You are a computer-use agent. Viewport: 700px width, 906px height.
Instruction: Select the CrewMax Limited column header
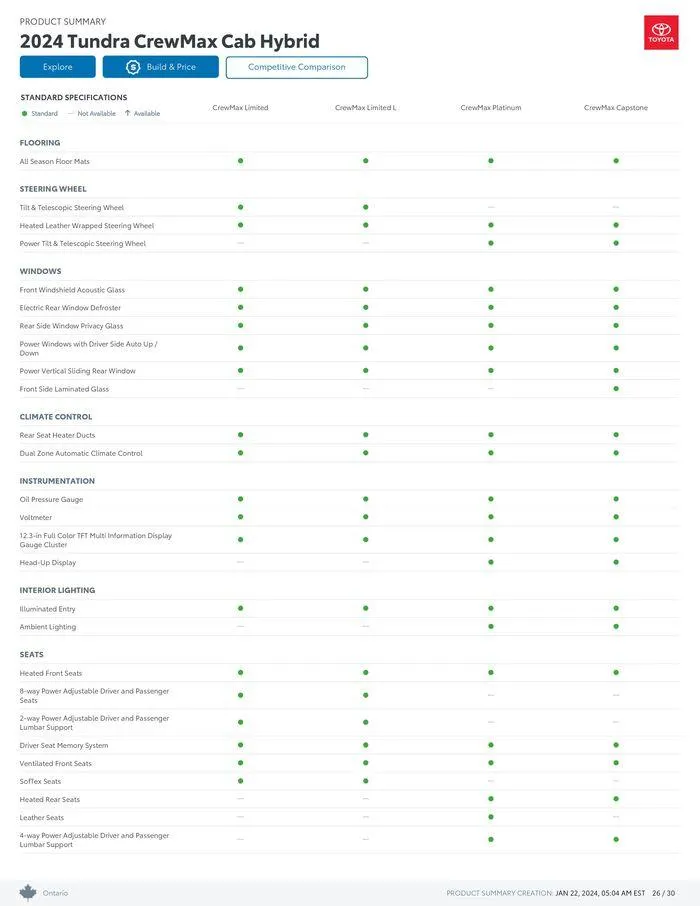(x=240, y=108)
